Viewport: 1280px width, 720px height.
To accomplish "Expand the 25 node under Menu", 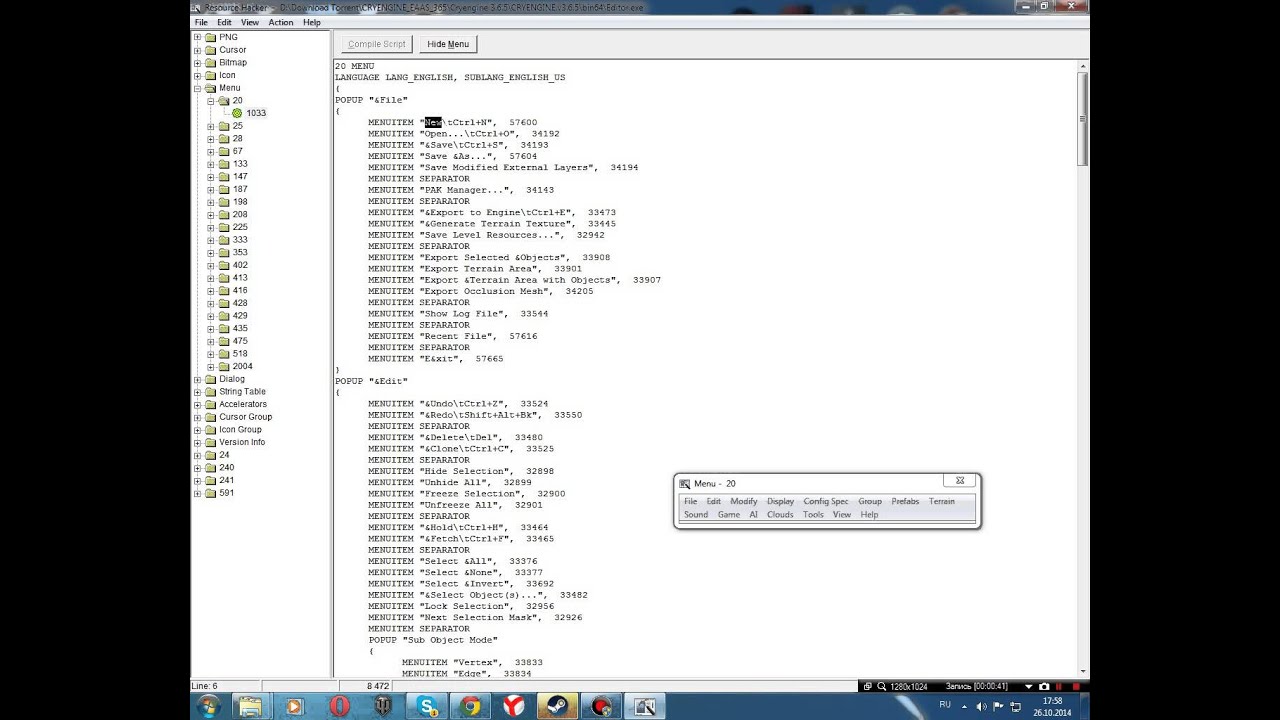I will [211, 126].
